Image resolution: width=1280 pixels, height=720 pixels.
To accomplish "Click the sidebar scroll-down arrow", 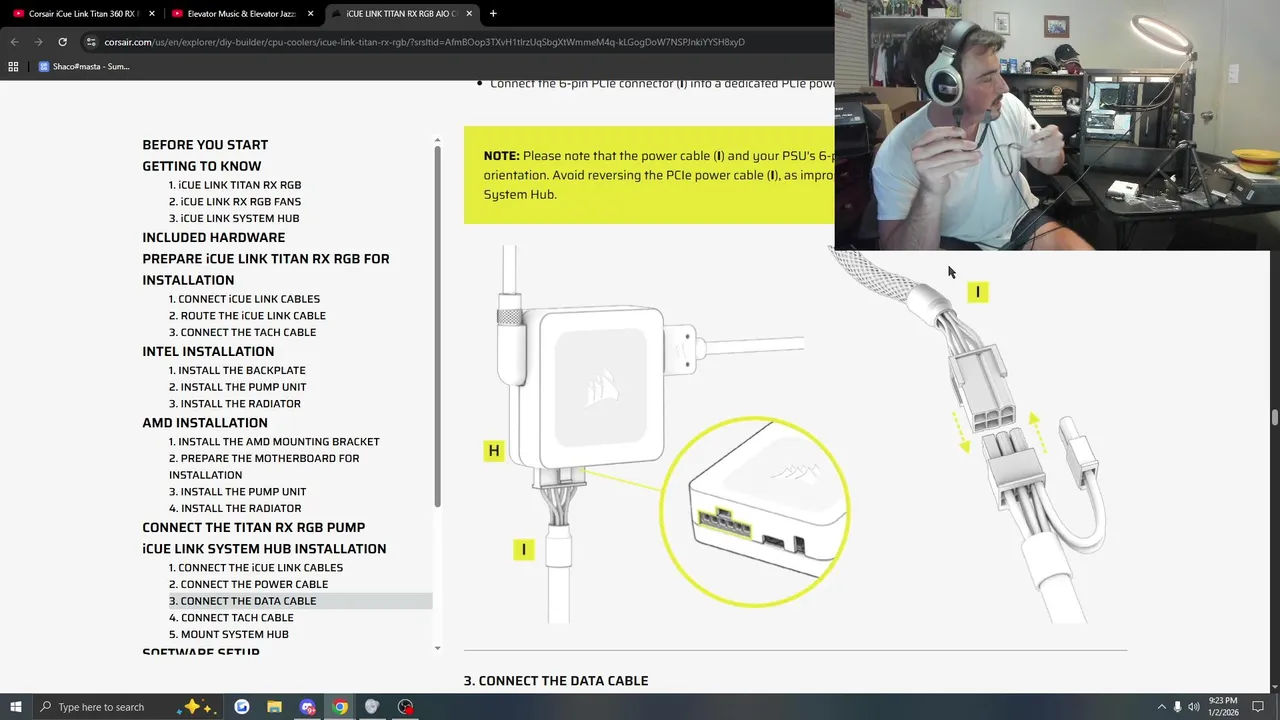I will point(437,648).
